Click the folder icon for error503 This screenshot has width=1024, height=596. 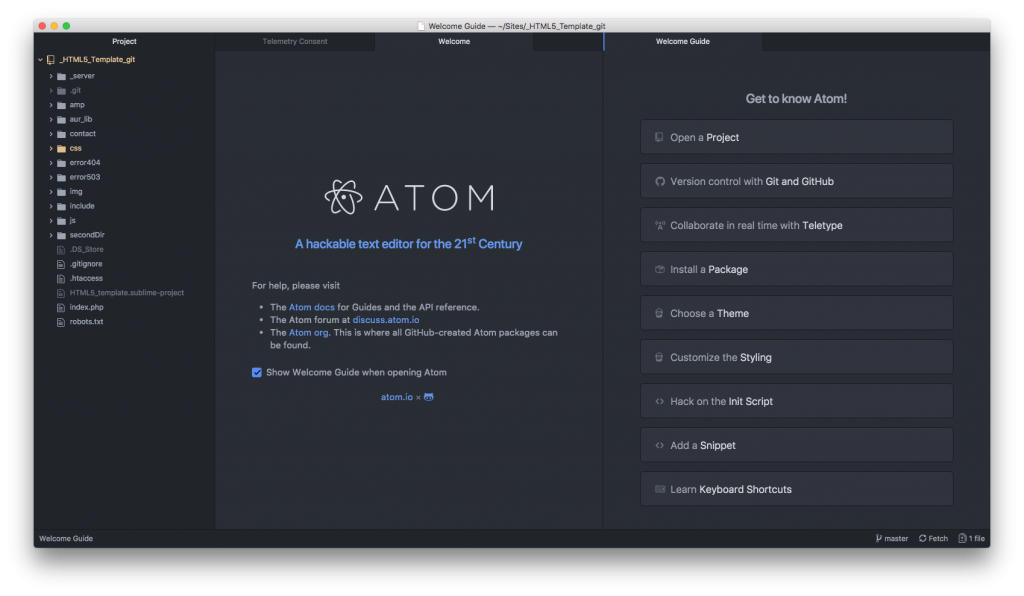61,178
